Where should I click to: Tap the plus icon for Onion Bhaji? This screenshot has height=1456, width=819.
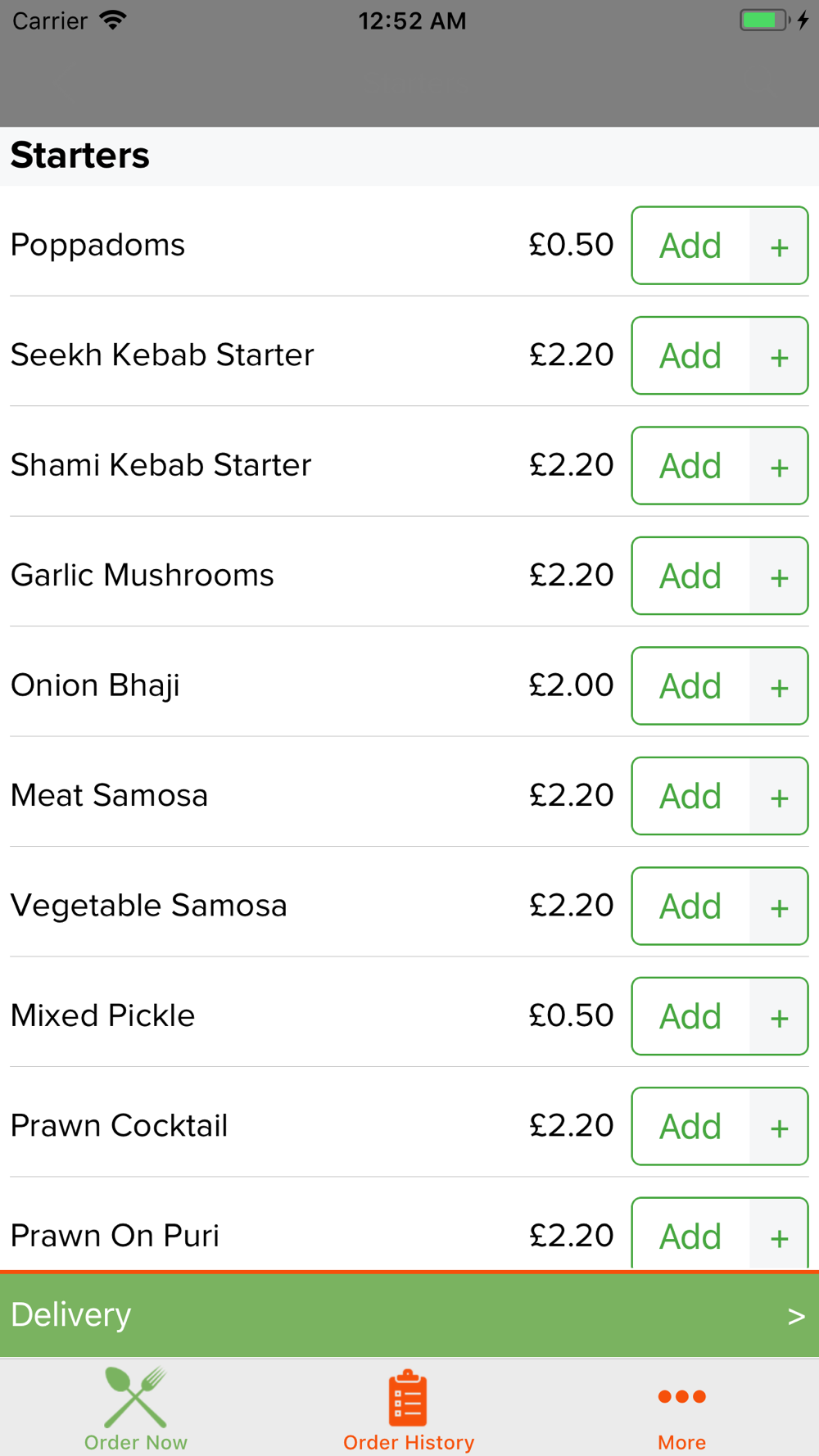(779, 685)
